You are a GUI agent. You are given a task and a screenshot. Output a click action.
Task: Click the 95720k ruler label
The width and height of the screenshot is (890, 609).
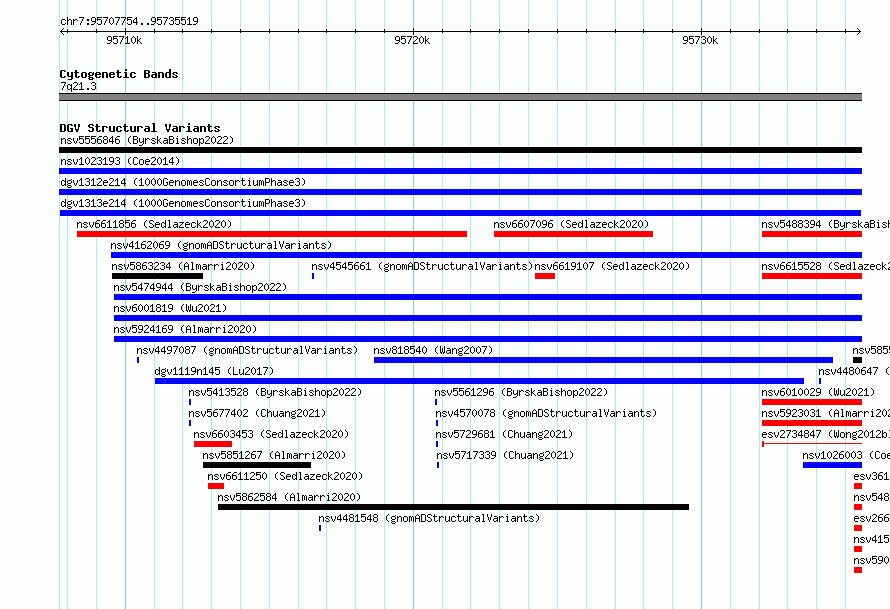click(412, 40)
